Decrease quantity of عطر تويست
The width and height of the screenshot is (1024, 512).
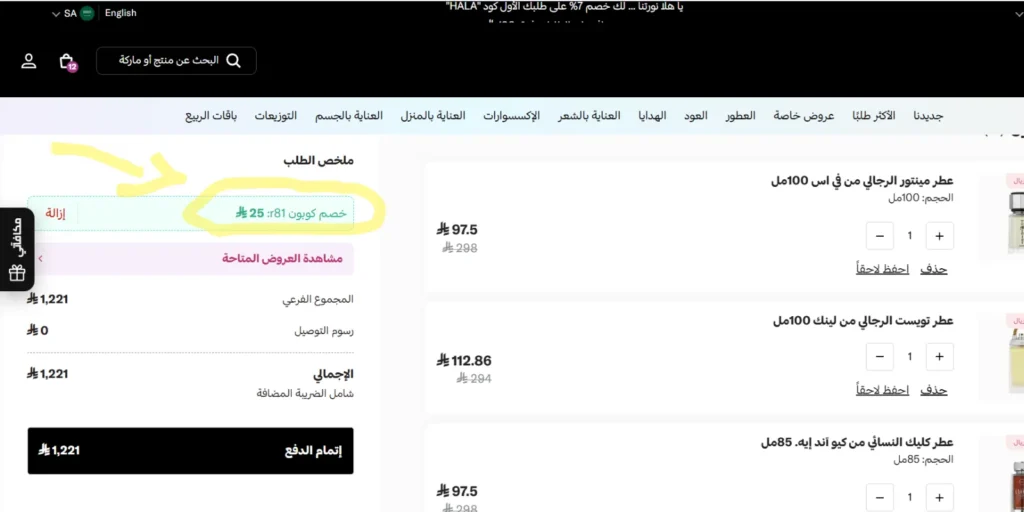(x=880, y=357)
